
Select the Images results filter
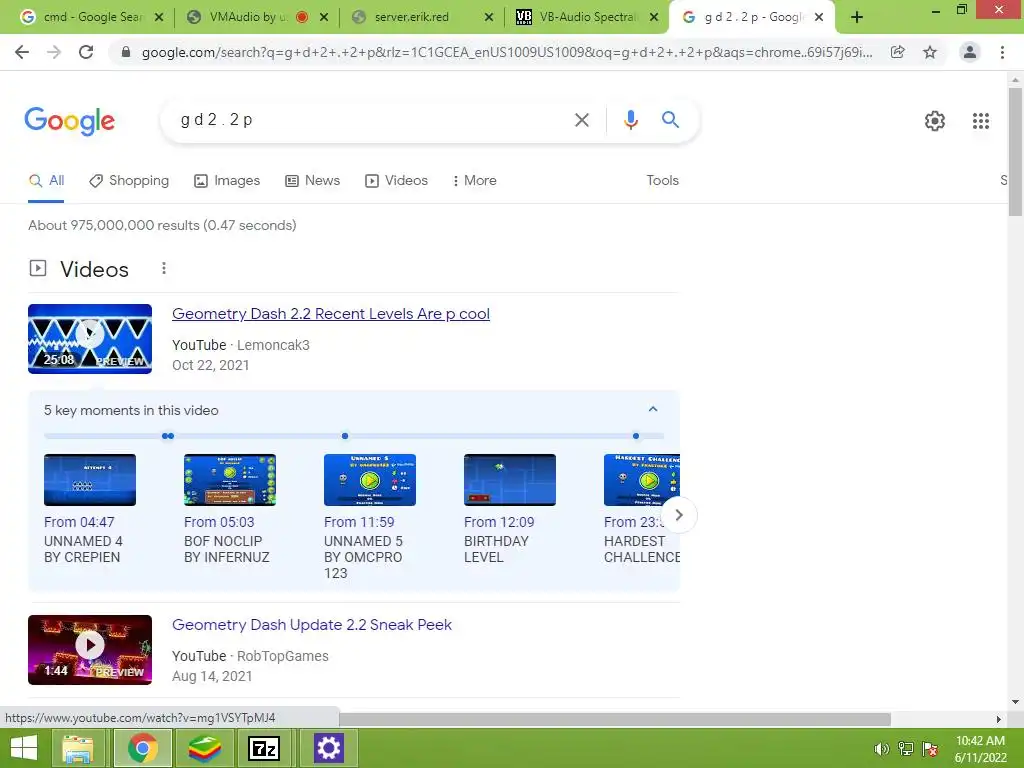(227, 181)
